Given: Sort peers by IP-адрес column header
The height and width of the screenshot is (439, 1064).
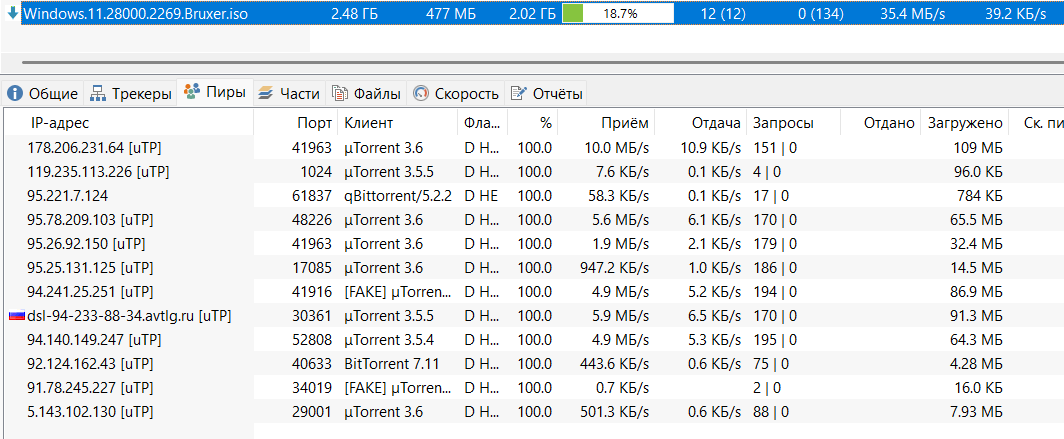Looking at the screenshot, I should [129, 123].
